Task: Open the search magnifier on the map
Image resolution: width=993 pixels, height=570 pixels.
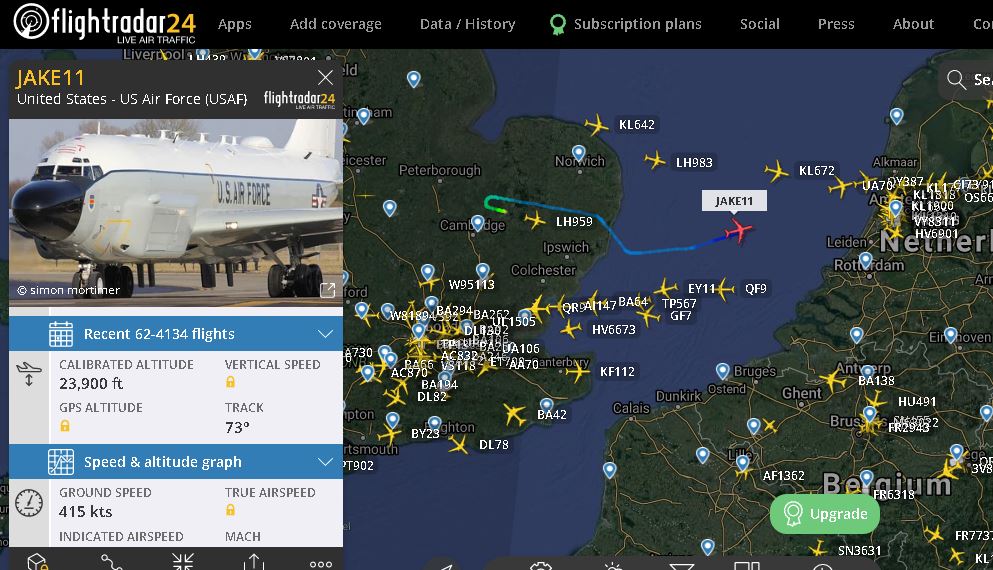Action: coord(955,80)
